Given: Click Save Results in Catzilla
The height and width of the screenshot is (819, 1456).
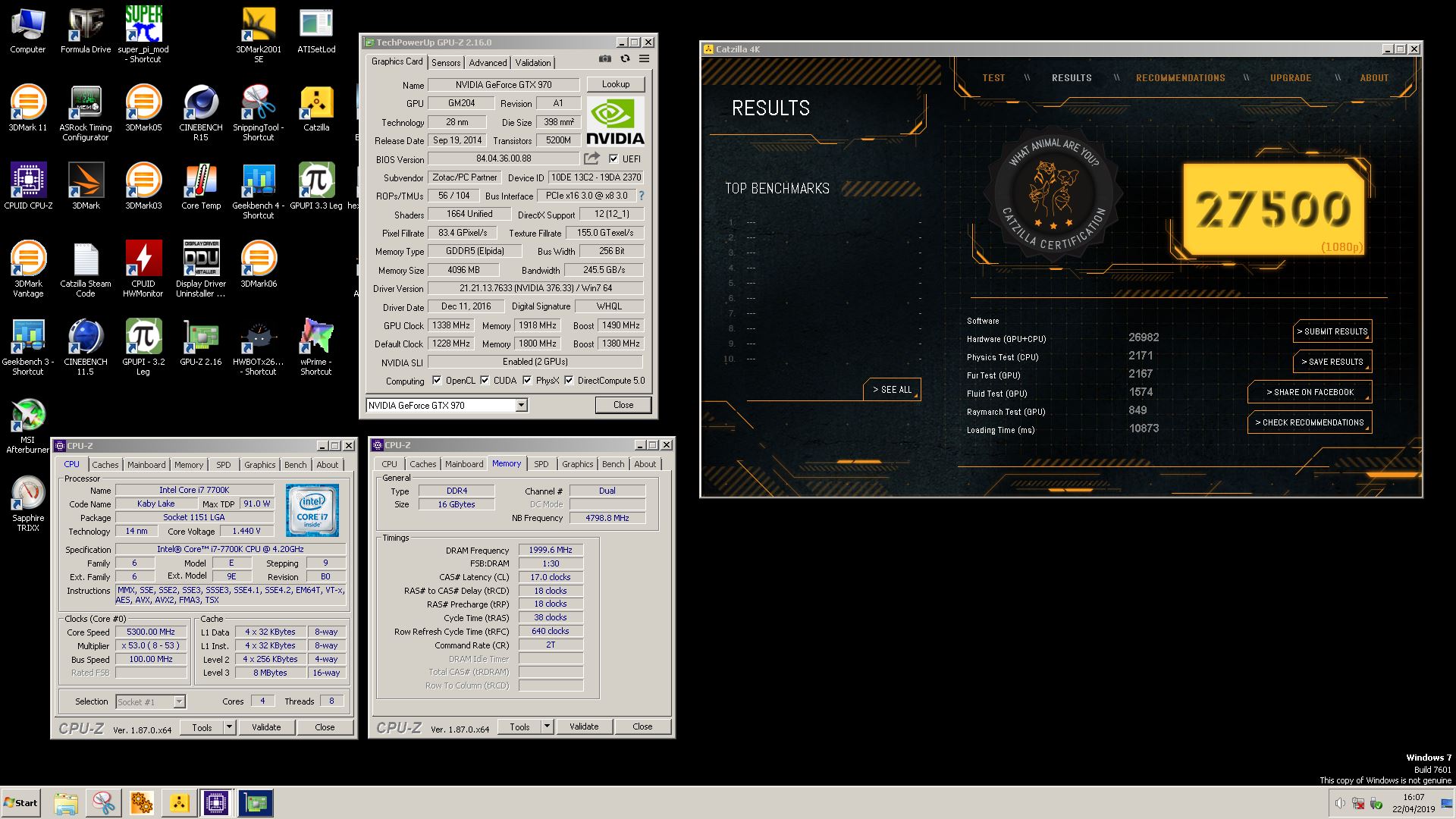Looking at the screenshot, I should [1332, 362].
